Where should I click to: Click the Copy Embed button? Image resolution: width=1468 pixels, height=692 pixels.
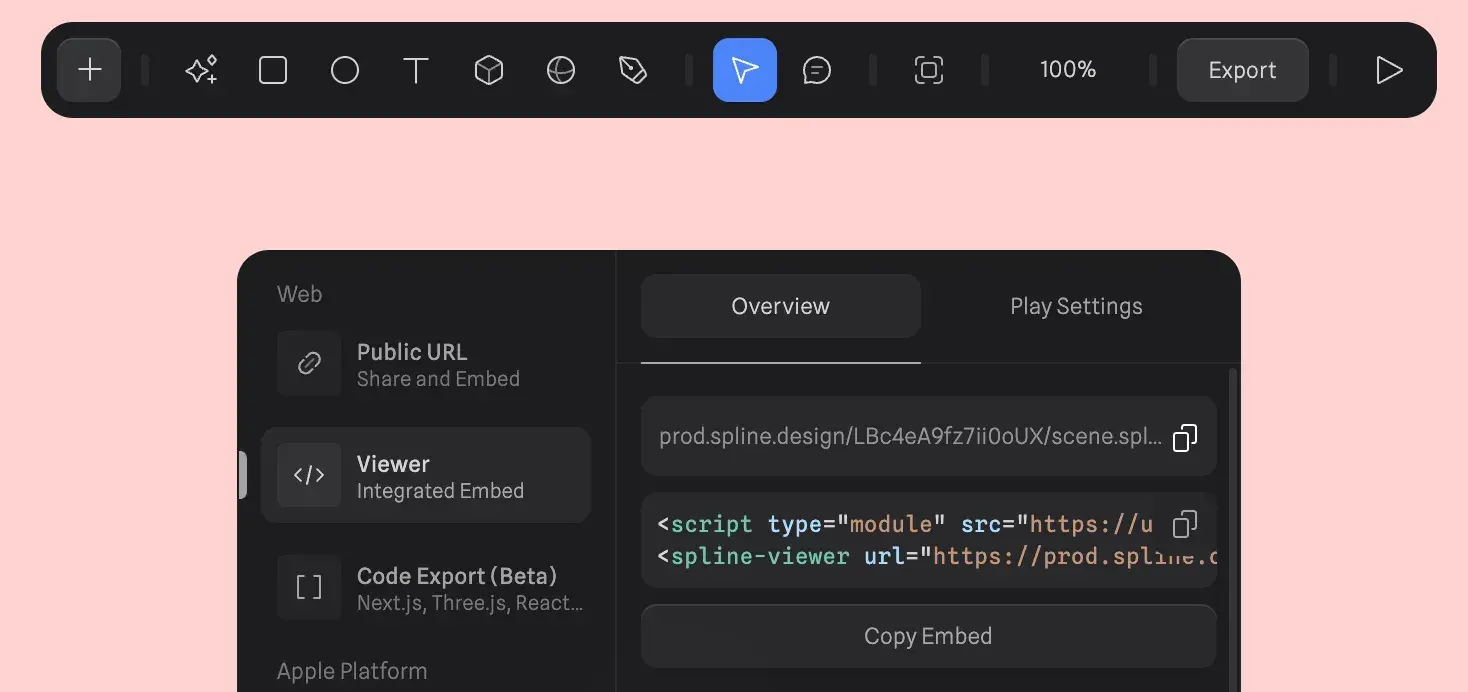[928, 636]
